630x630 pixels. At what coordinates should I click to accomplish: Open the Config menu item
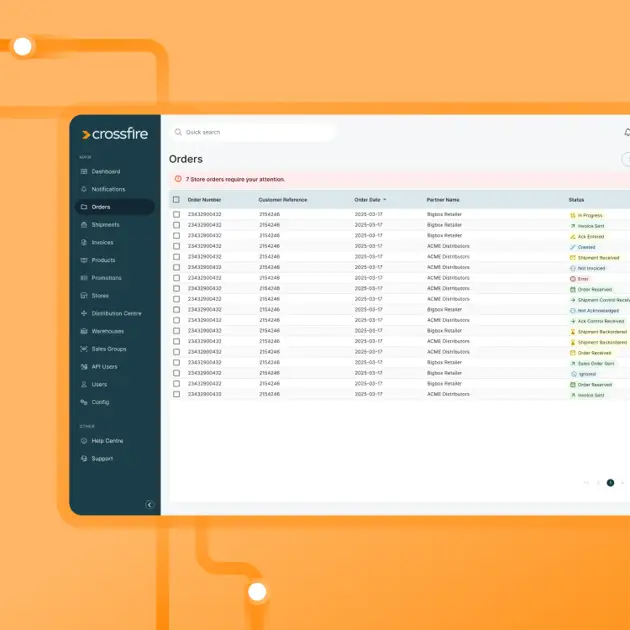[x=100, y=402]
